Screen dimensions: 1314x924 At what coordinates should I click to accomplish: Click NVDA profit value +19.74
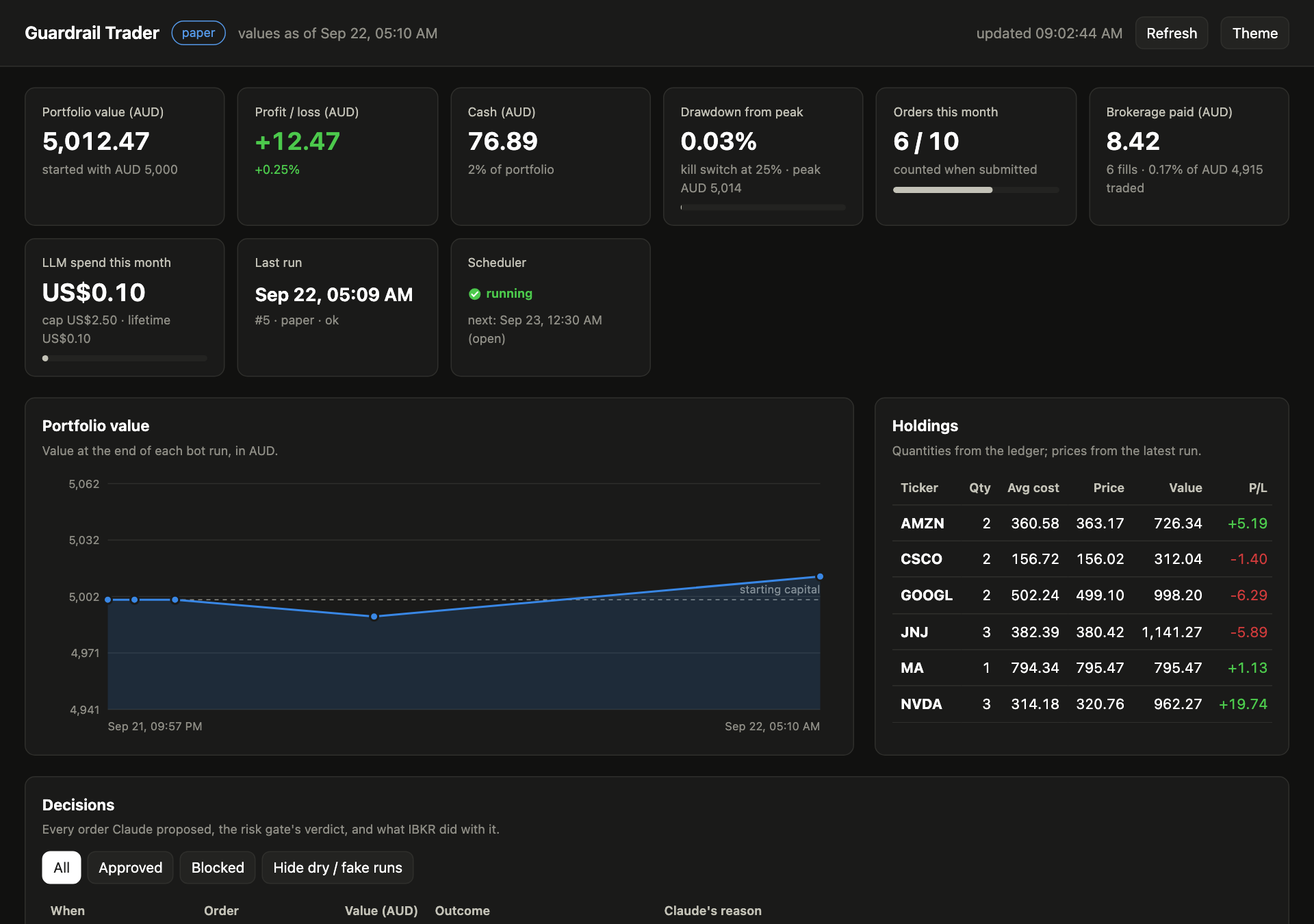1243,704
